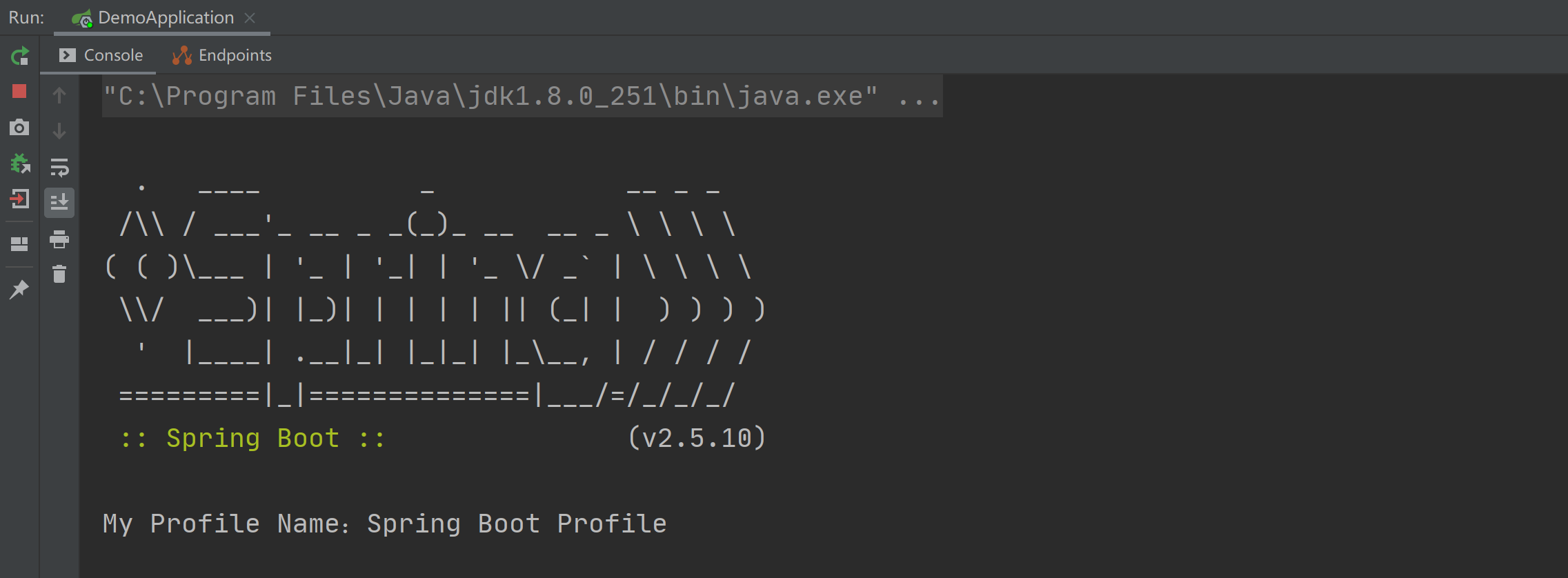Restore layout using the panels icon
Viewport: 1568px width, 578px height.
click(19, 244)
